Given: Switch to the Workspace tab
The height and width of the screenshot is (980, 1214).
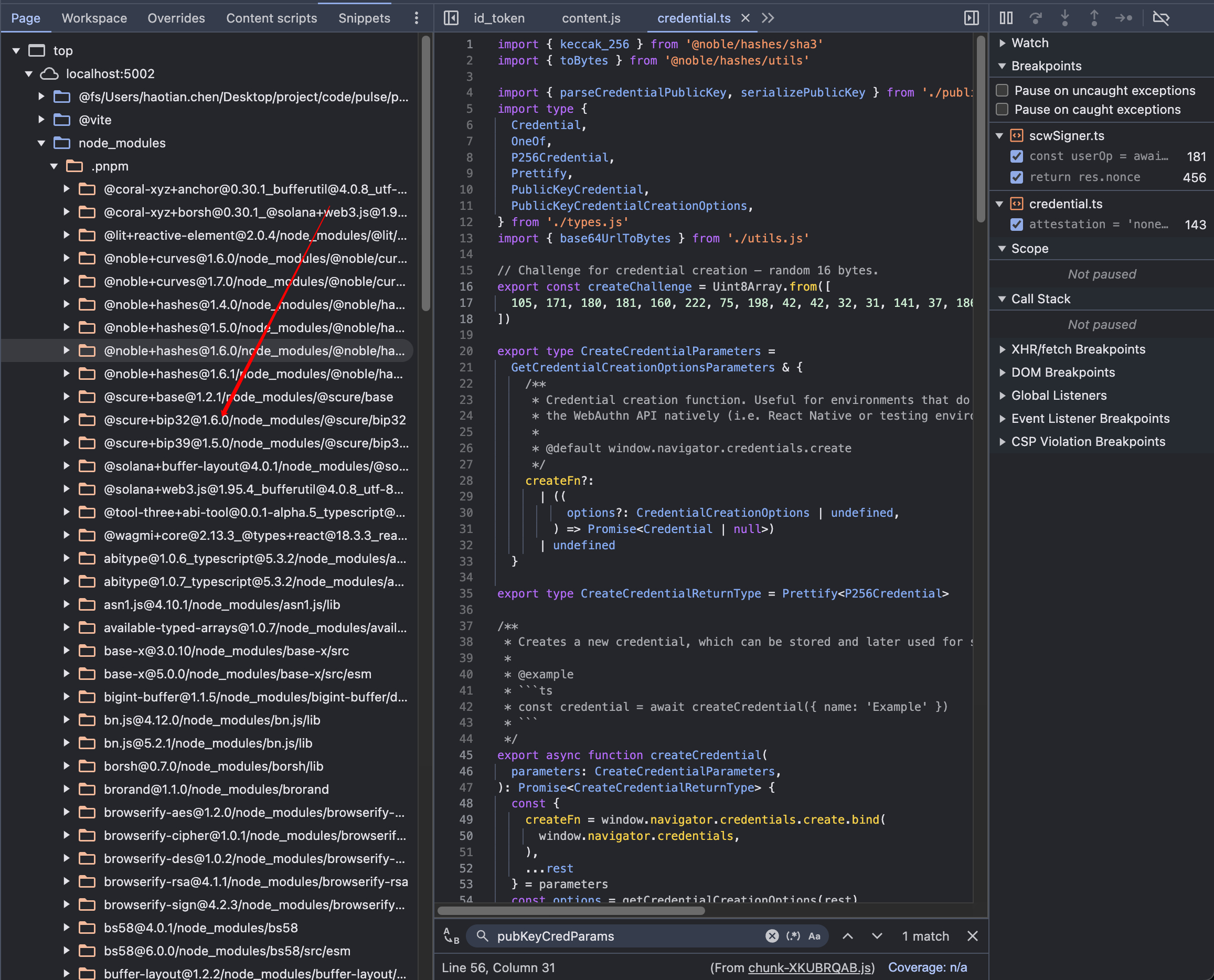Looking at the screenshot, I should (x=94, y=18).
